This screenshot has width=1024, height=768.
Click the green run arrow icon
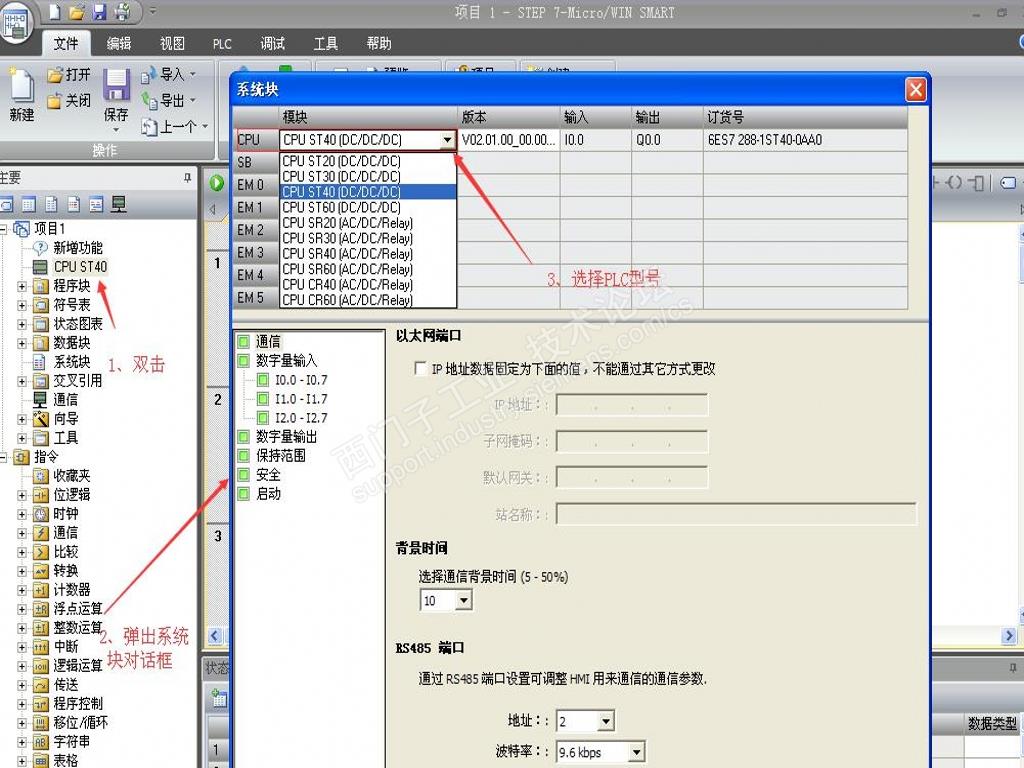[x=217, y=184]
